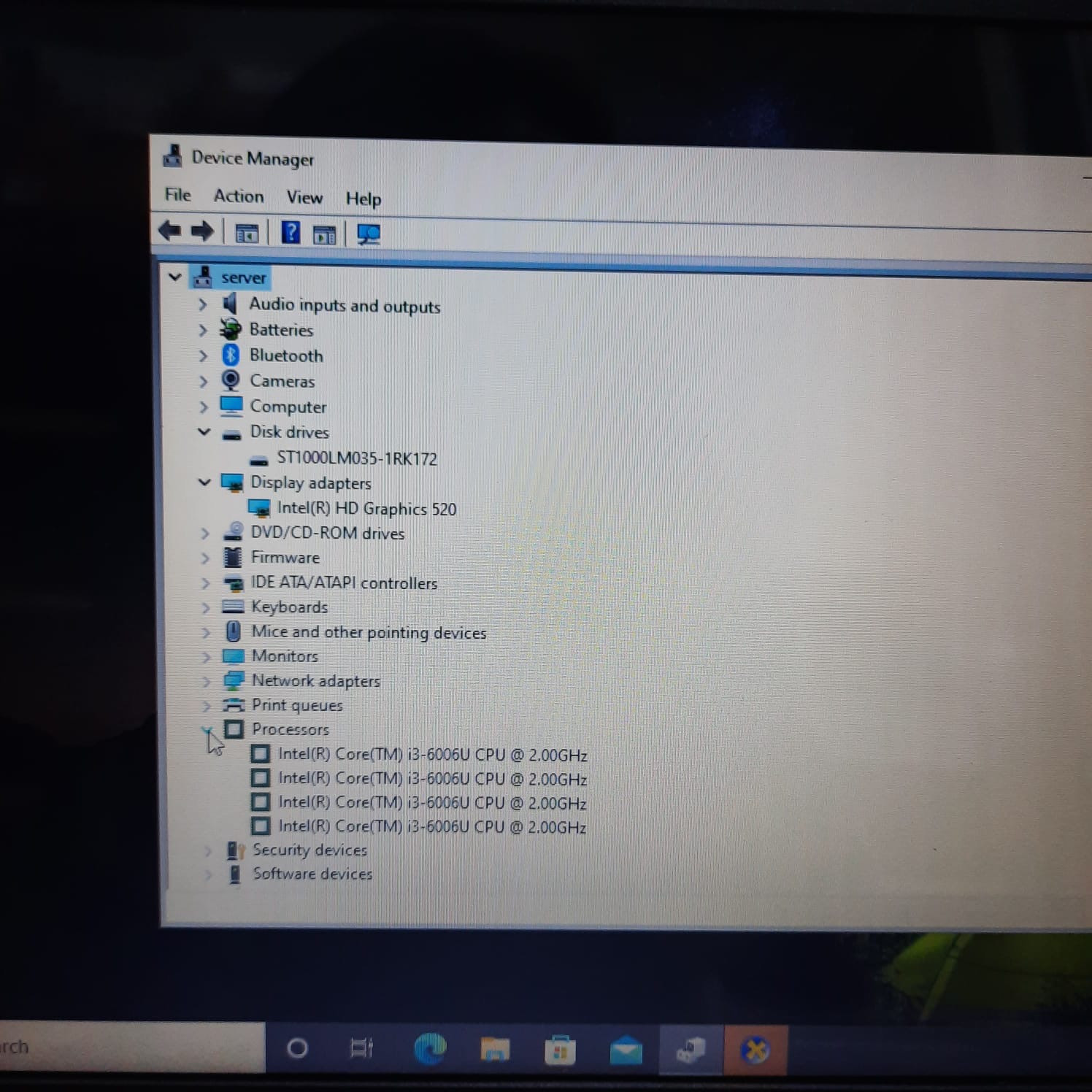The width and height of the screenshot is (1092, 1092).
Task: Open File Explorer from the taskbar
Action: point(495,1050)
